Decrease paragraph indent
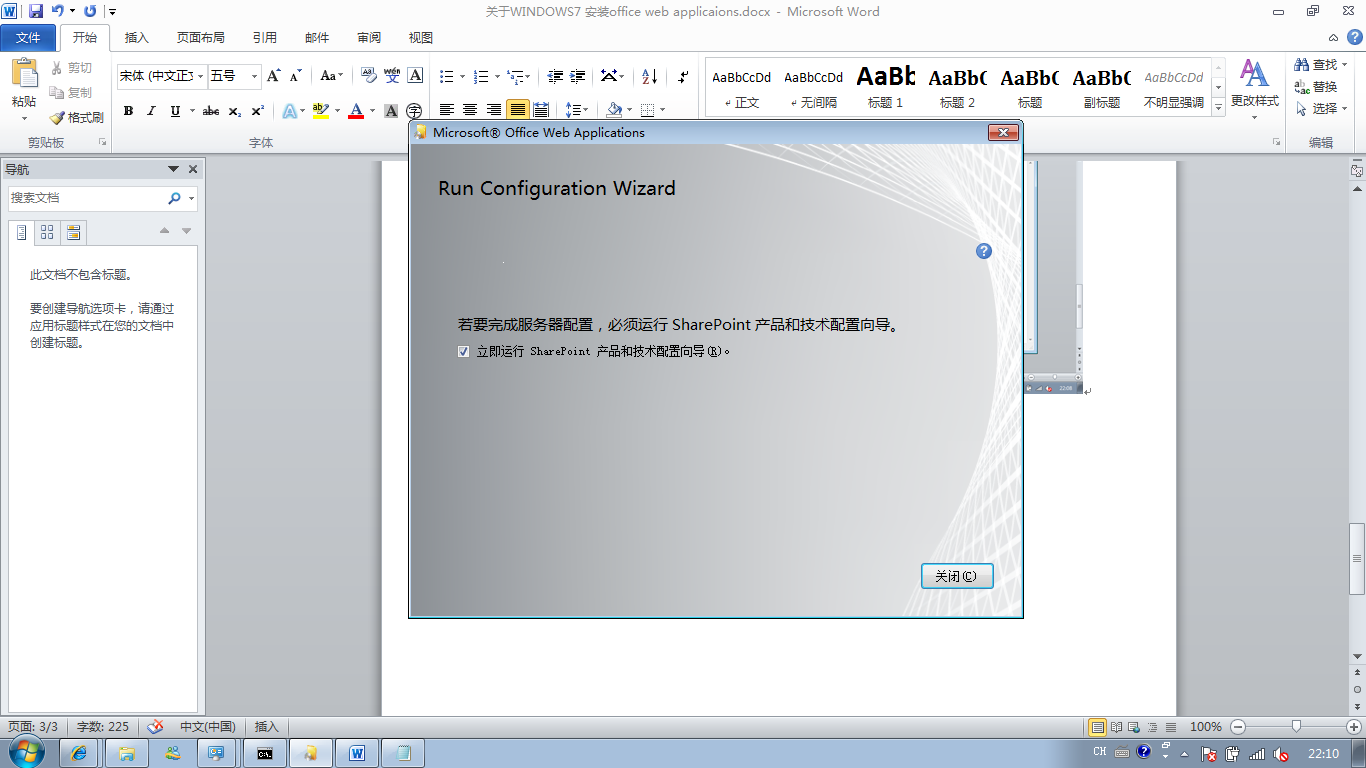The width and height of the screenshot is (1366, 768). [554, 76]
